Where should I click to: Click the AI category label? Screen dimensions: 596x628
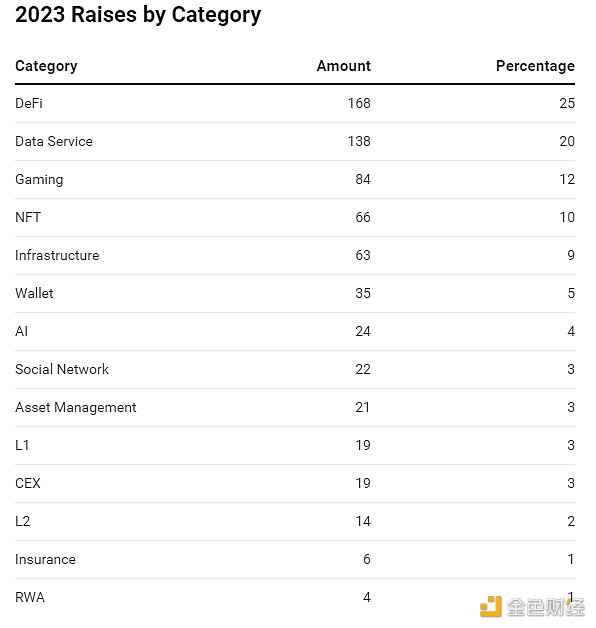click(22, 331)
